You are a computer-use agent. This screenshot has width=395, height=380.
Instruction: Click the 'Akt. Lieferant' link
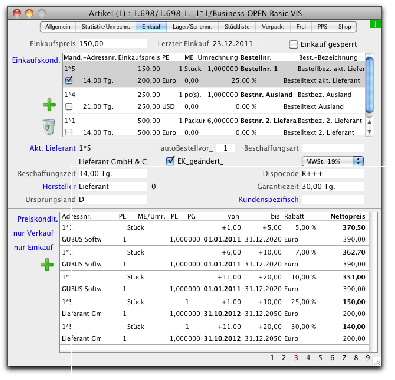coord(52,148)
